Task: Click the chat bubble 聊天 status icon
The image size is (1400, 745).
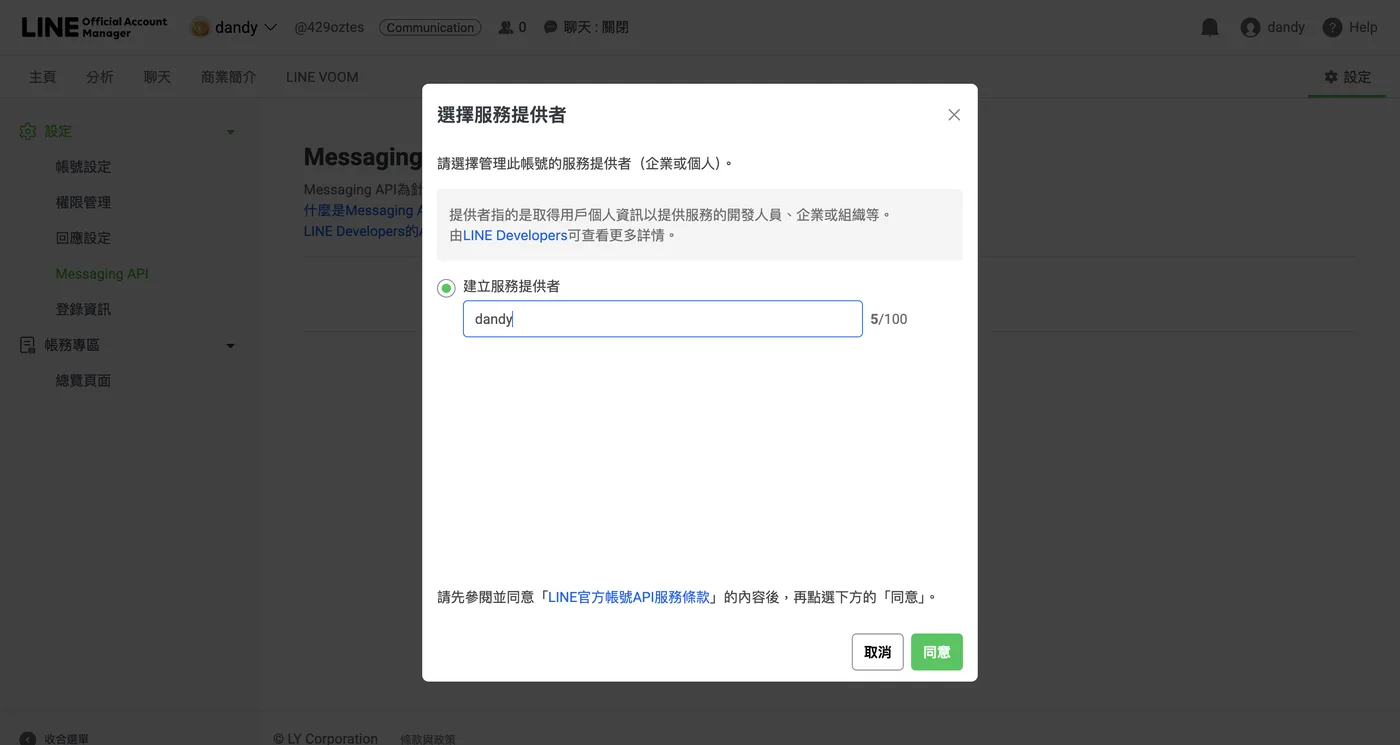Action: [x=550, y=28]
